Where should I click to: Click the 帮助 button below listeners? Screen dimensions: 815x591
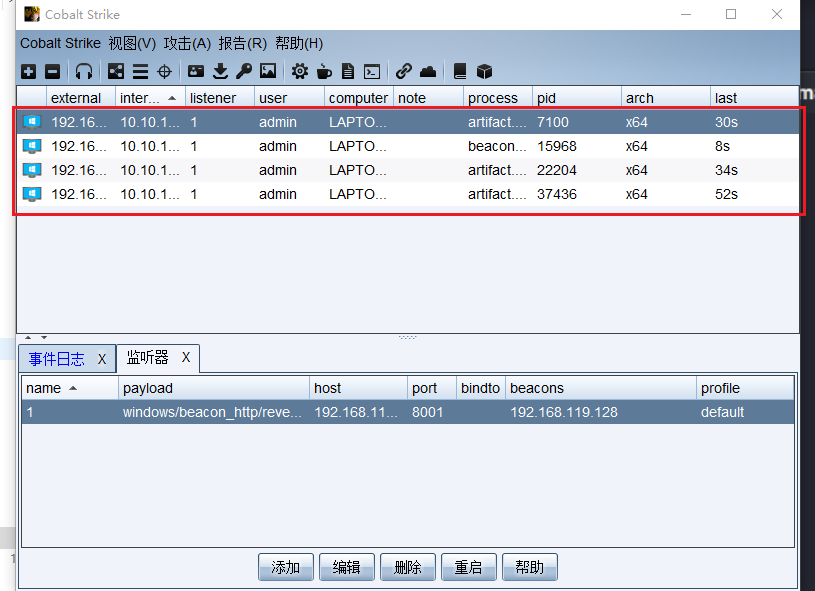pos(530,567)
